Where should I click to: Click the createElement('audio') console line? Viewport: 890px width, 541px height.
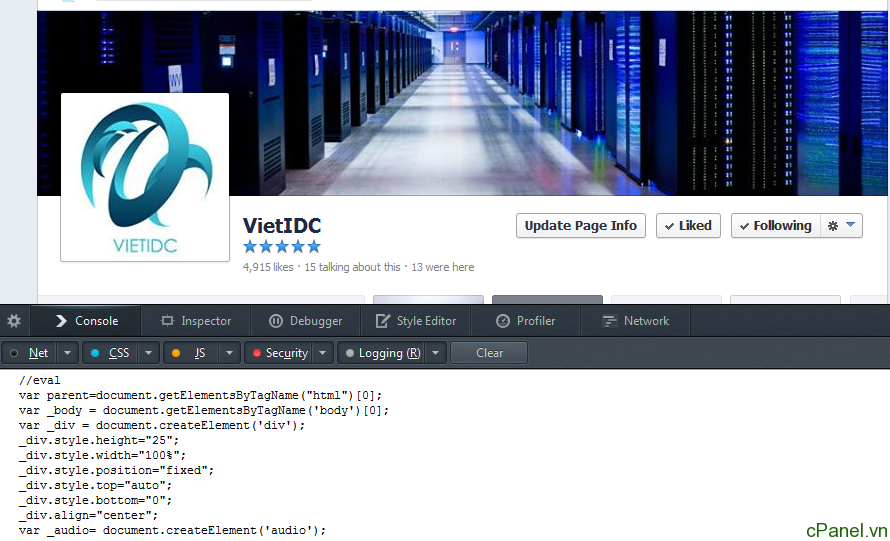pos(173,530)
